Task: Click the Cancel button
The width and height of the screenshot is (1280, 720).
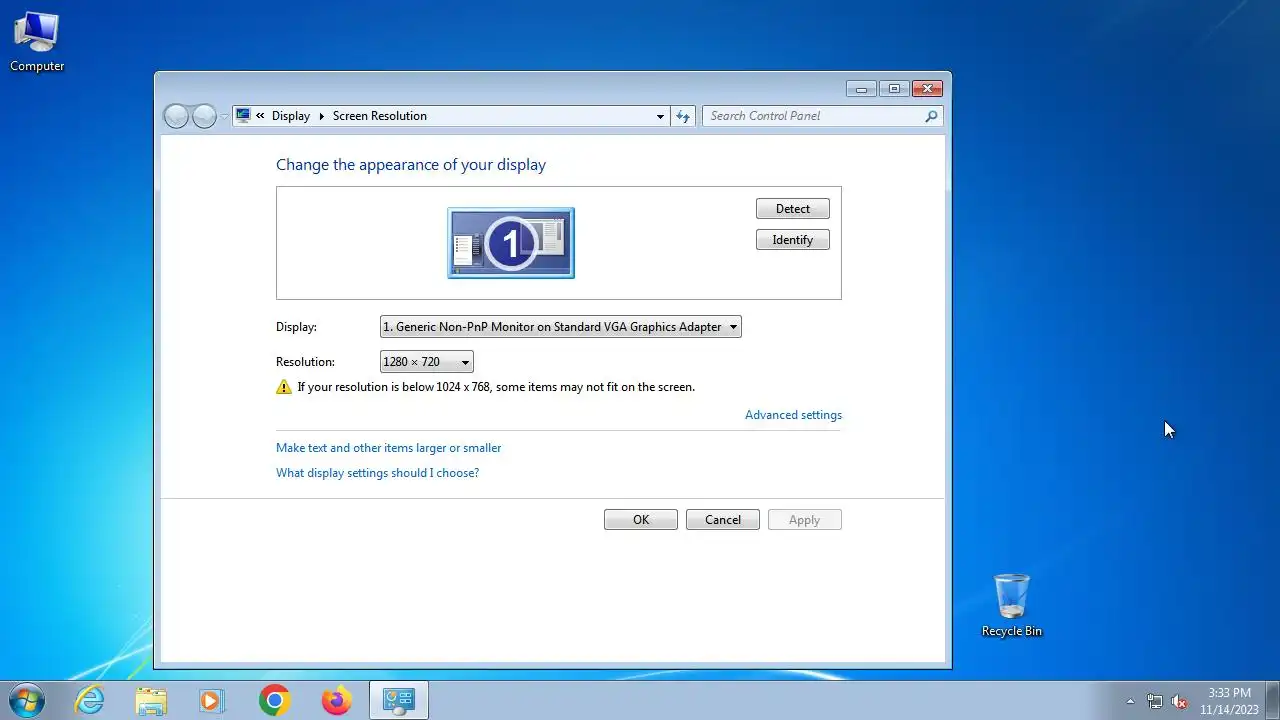Action: point(723,520)
